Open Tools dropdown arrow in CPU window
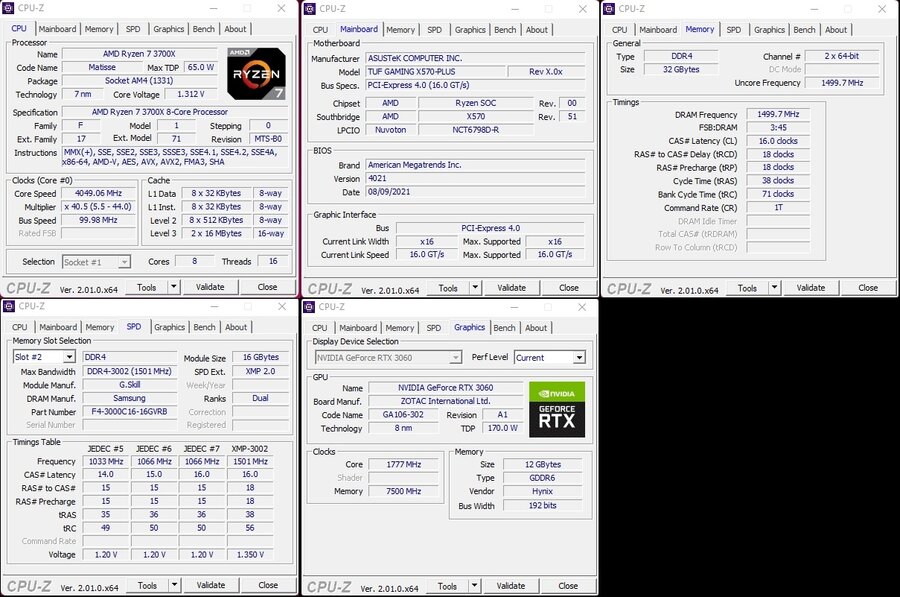The height and width of the screenshot is (597, 900). click(x=174, y=286)
